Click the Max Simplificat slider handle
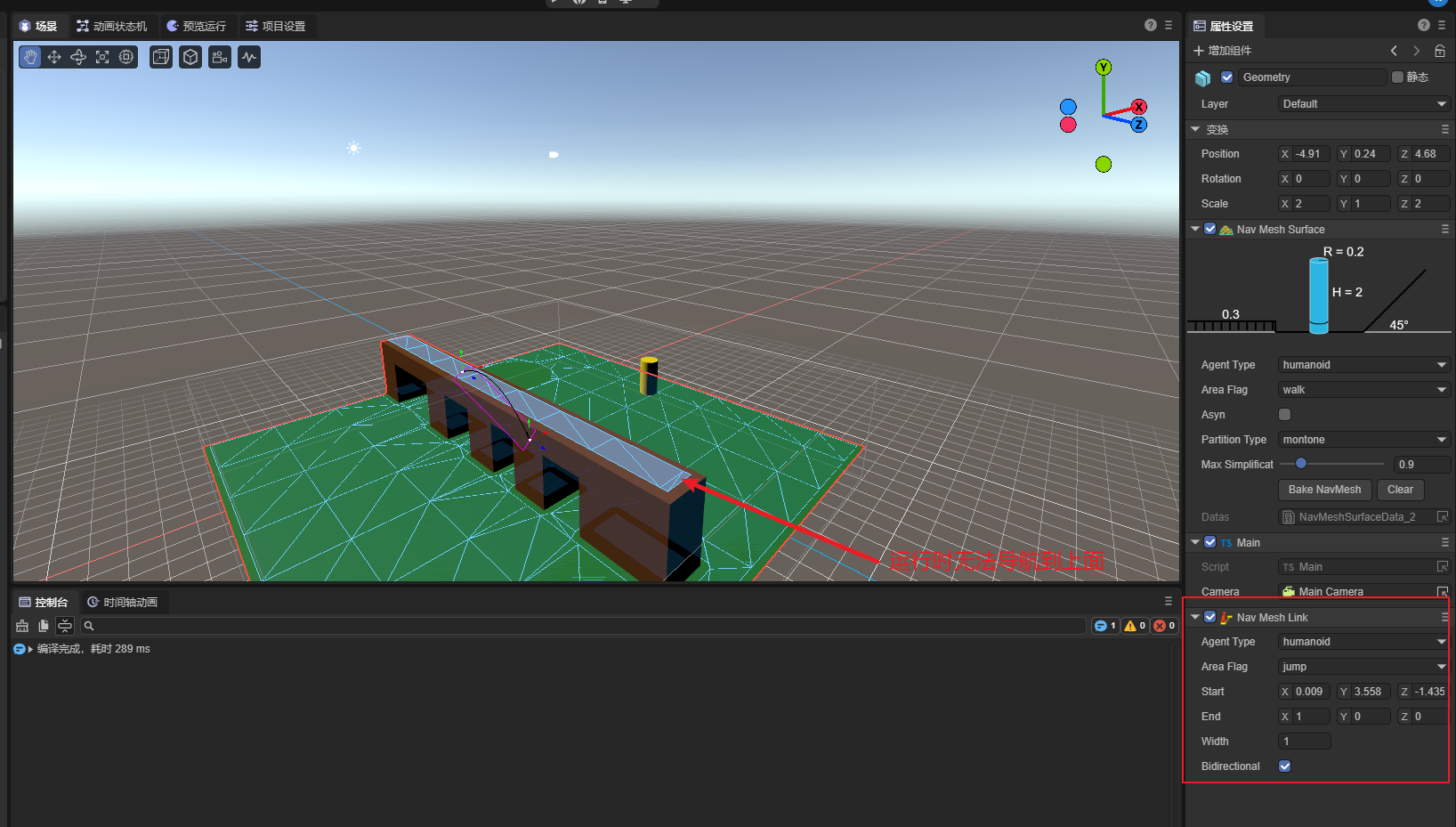 click(x=1301, y=464)
